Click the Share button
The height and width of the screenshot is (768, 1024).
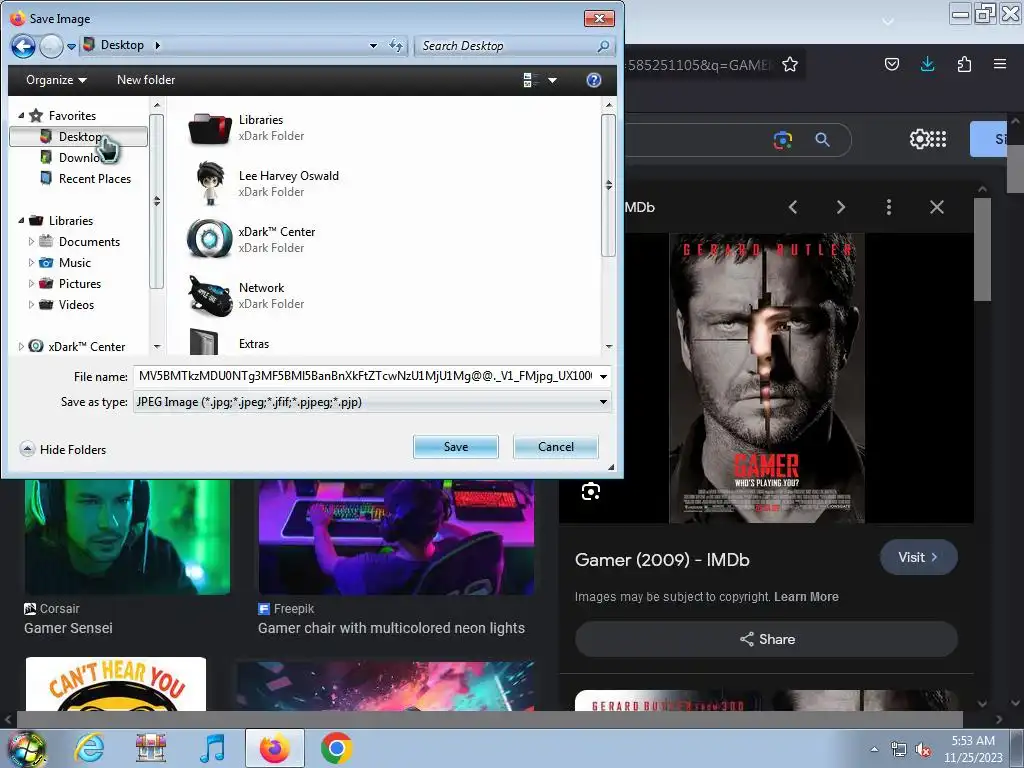(x=766, y=639)
